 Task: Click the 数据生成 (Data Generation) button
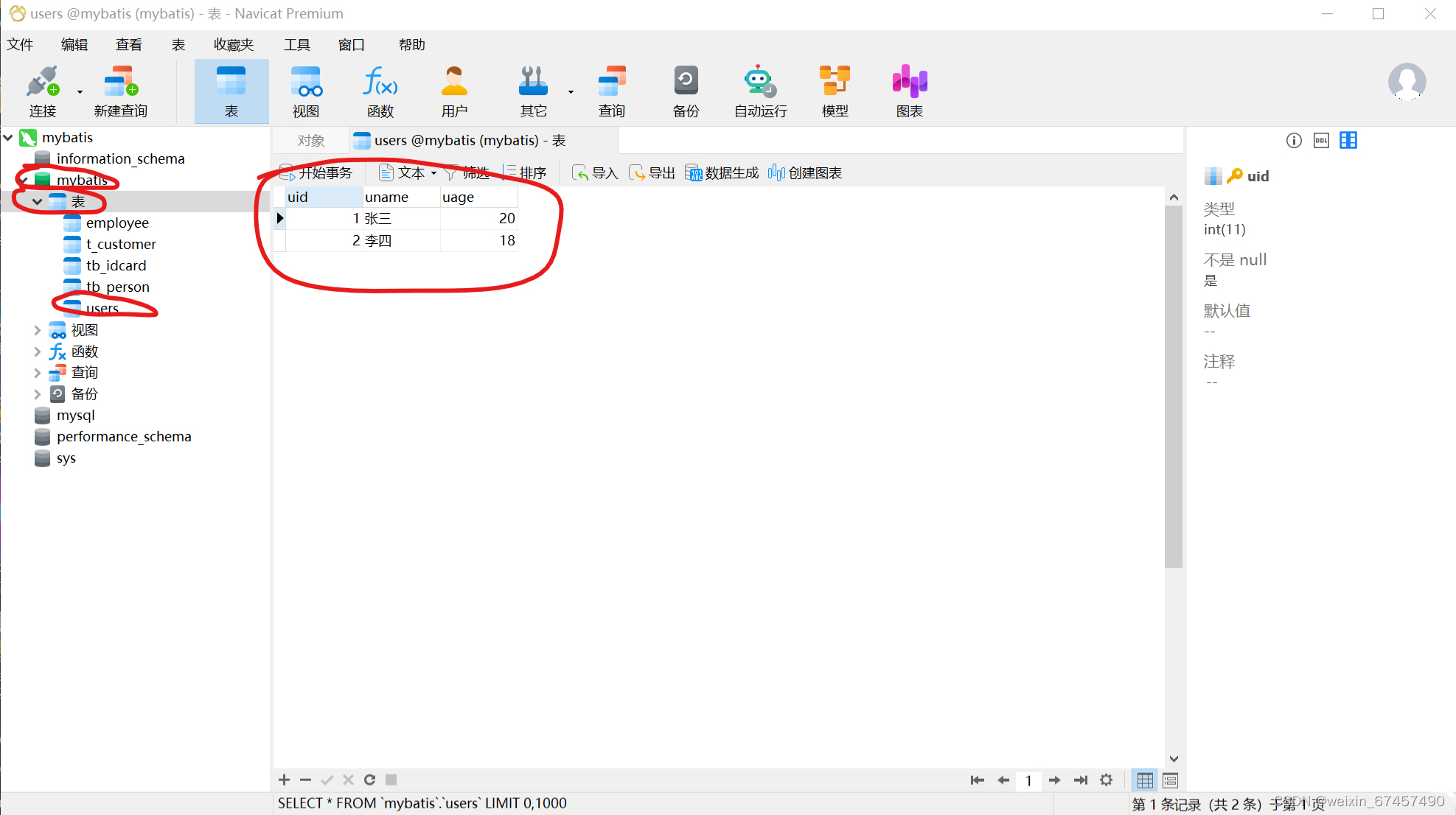(722, 173)
